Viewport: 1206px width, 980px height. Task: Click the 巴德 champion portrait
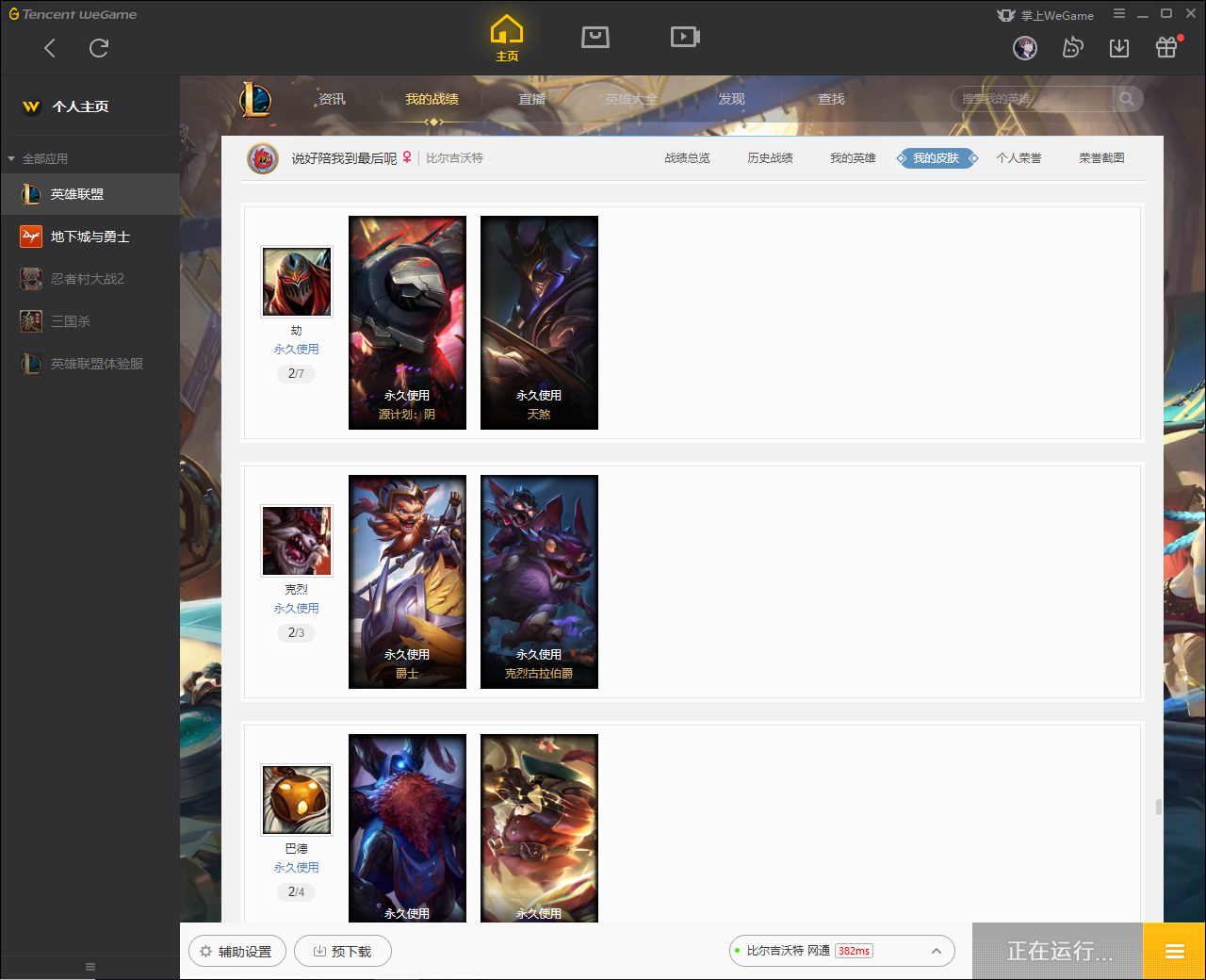[x=297, y=800]
